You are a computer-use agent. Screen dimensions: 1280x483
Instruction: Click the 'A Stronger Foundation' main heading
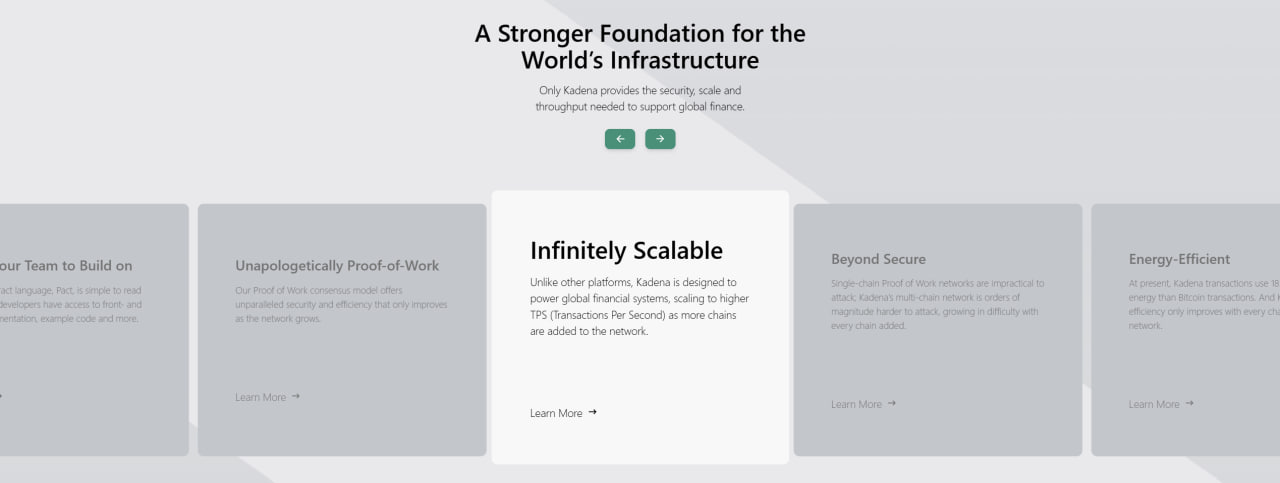click(640, 46)
